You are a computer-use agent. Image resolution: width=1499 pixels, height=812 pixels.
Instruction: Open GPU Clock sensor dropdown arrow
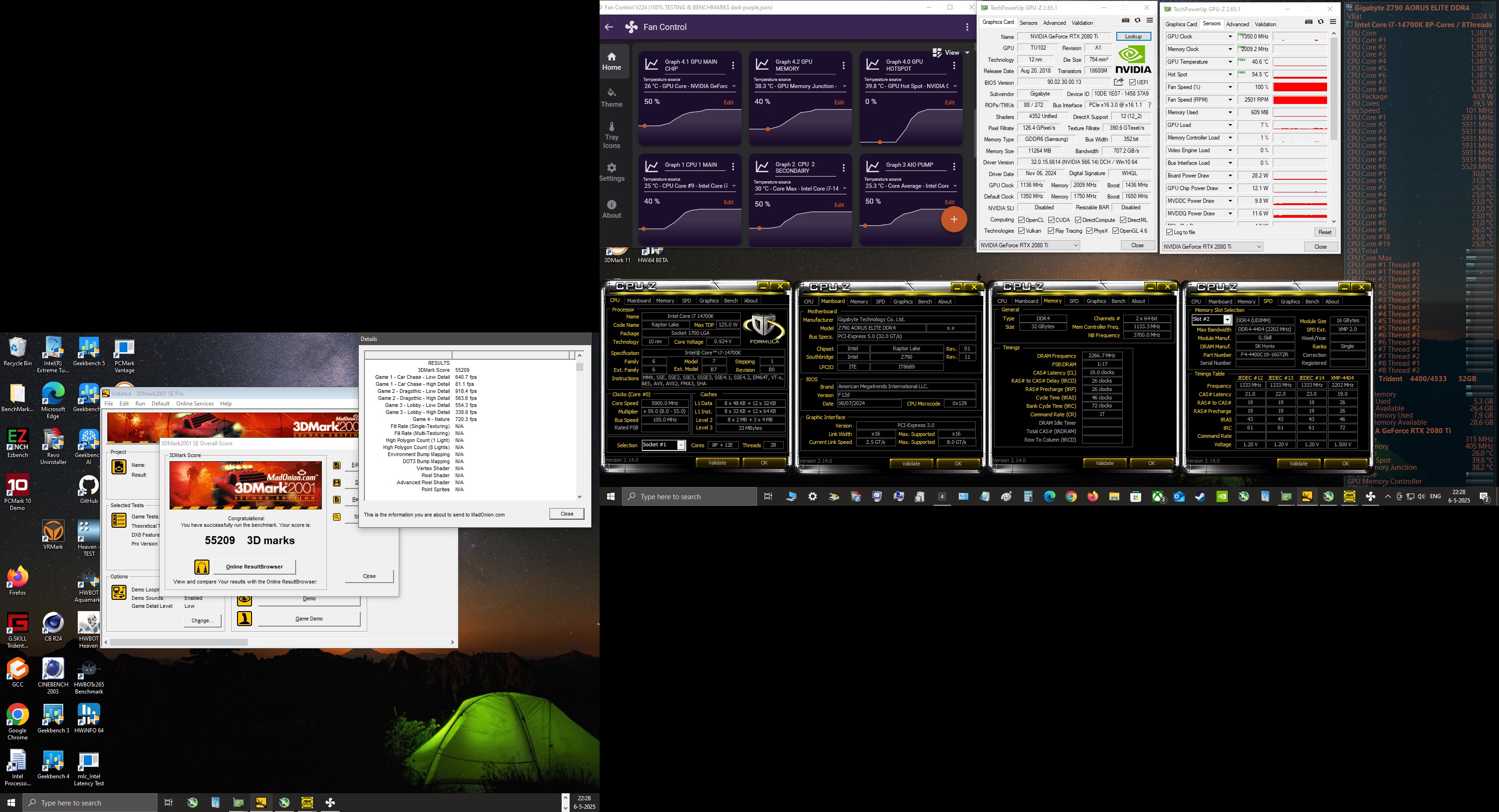point(1230,37)
